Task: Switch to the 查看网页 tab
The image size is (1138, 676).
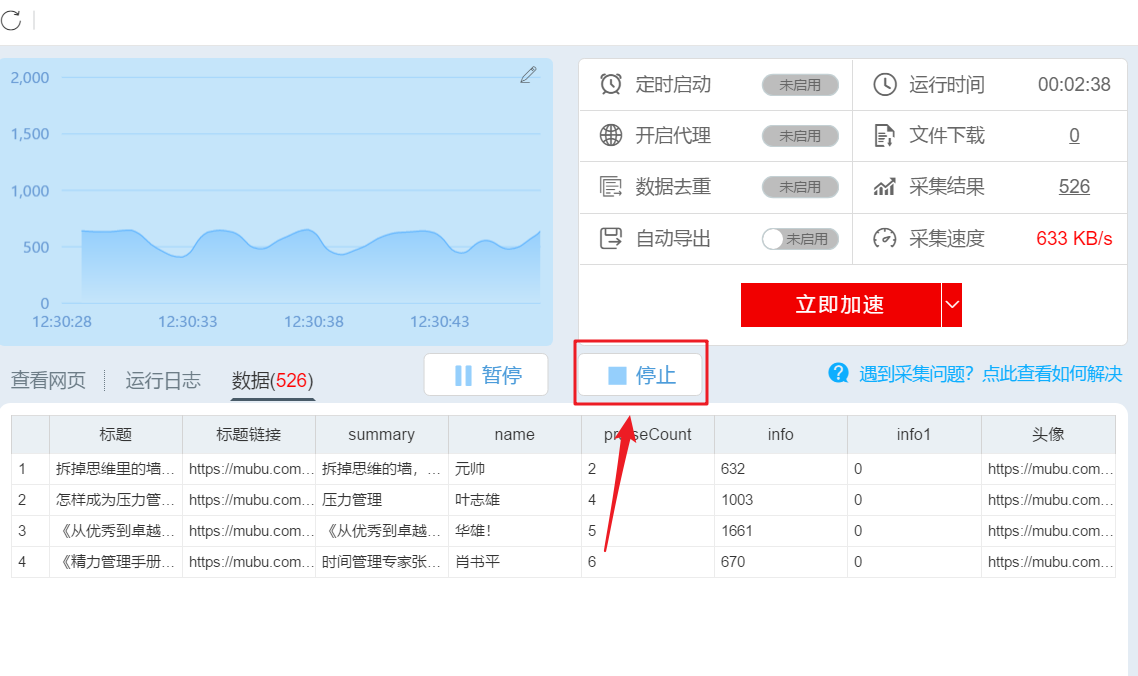Action: tap(48, 380)
